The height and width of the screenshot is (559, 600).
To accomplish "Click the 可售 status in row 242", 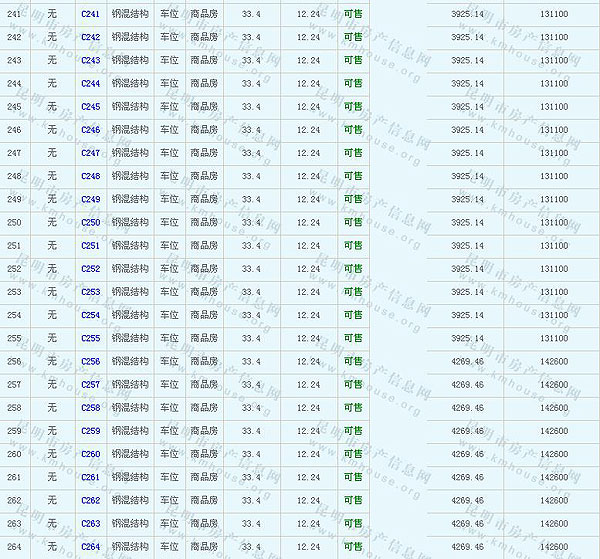I will coord(353,37).
